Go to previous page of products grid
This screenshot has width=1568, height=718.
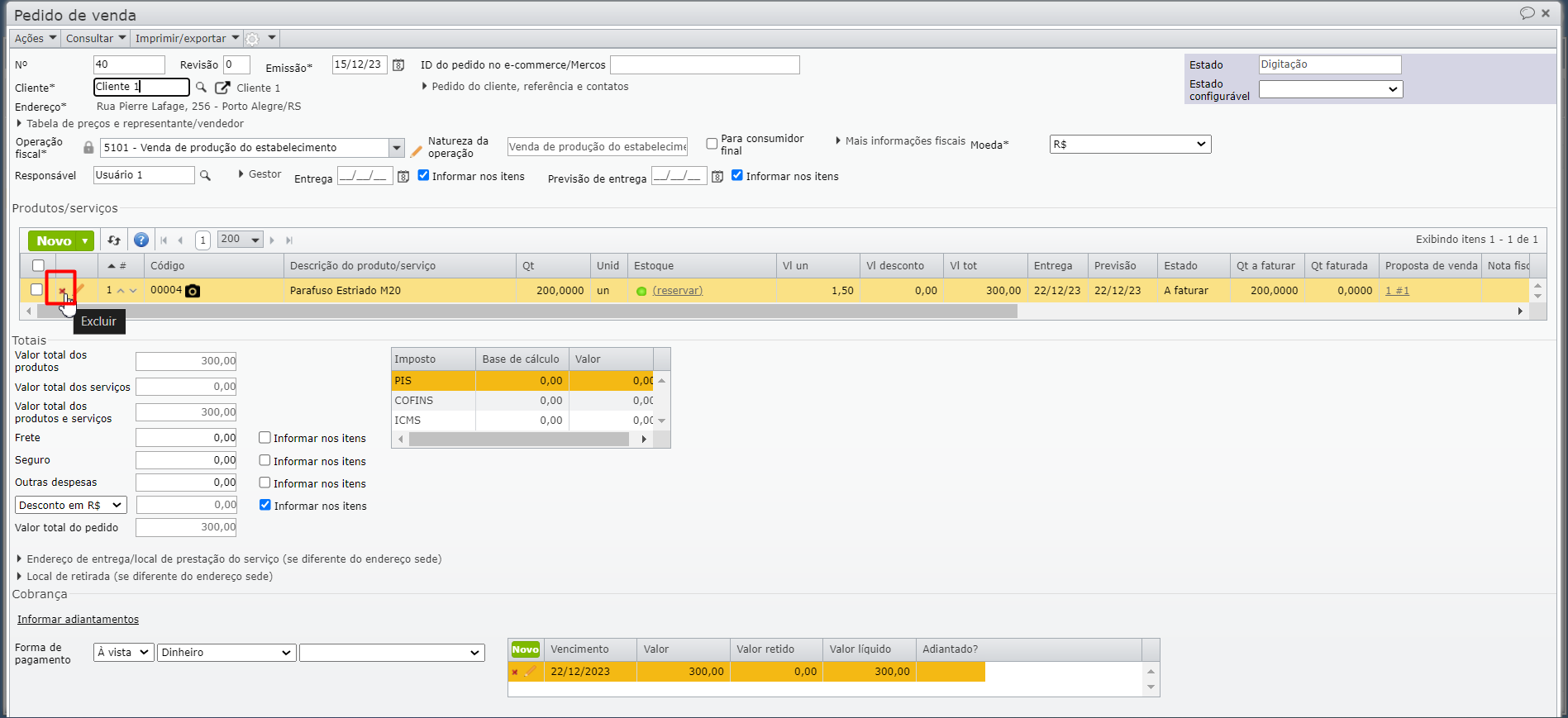(x=180, y=240)
